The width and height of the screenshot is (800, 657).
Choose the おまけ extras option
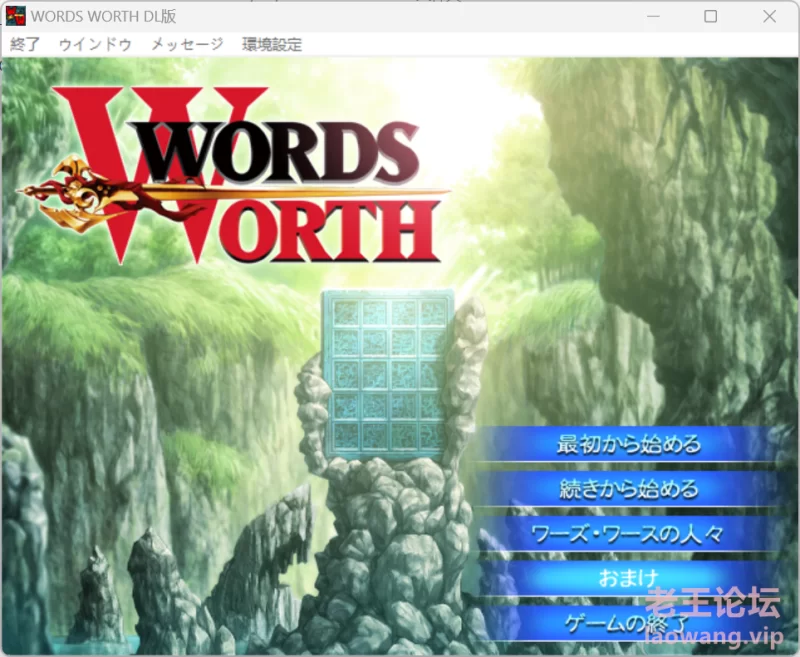[x=628, y=578]
